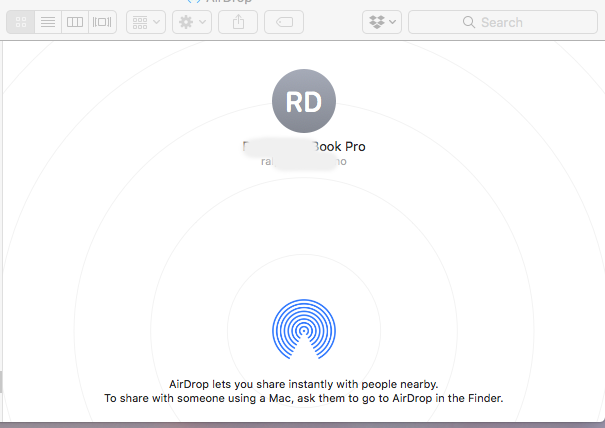Click into the Search field

tap(503, 22)
